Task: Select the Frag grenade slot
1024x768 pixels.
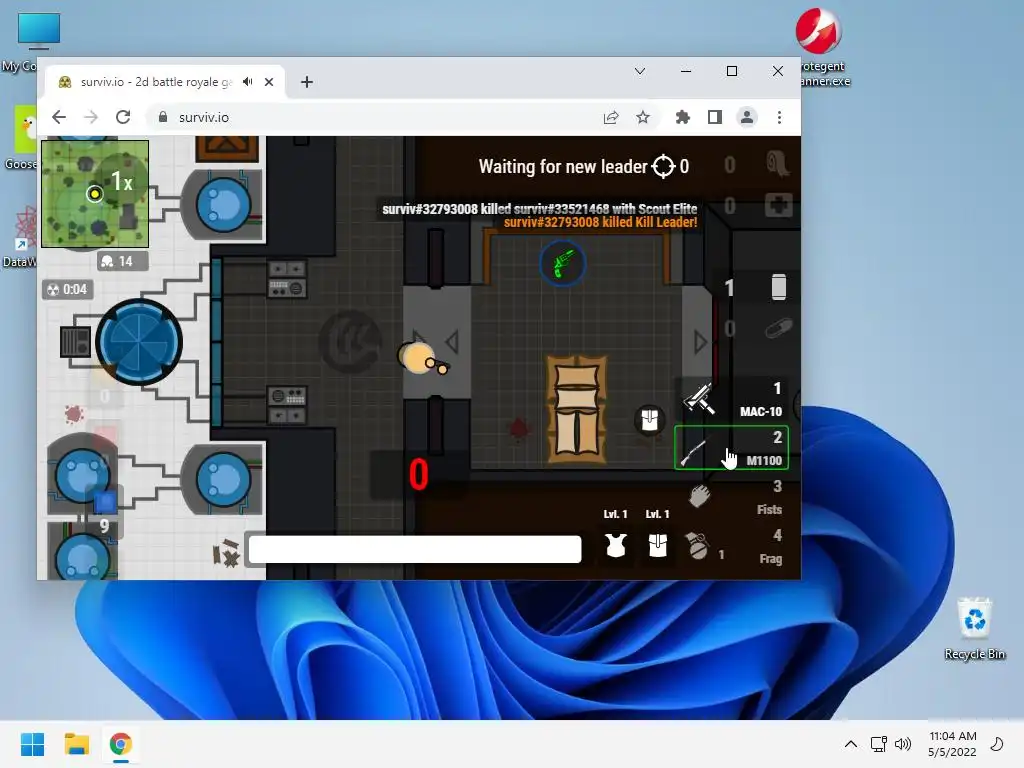Action: tap(731, 546)
